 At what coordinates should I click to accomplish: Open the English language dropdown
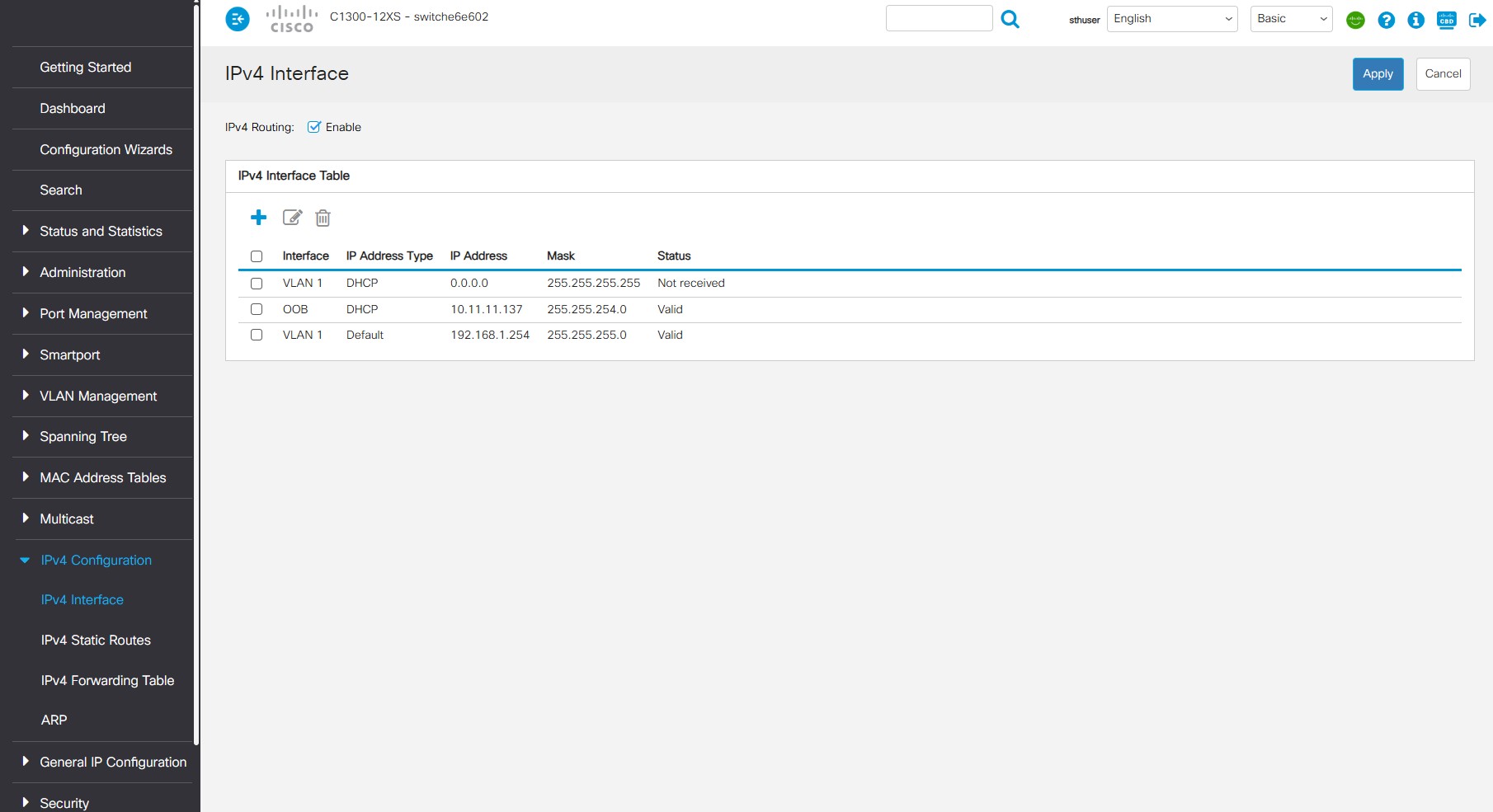click(1171, 19)
